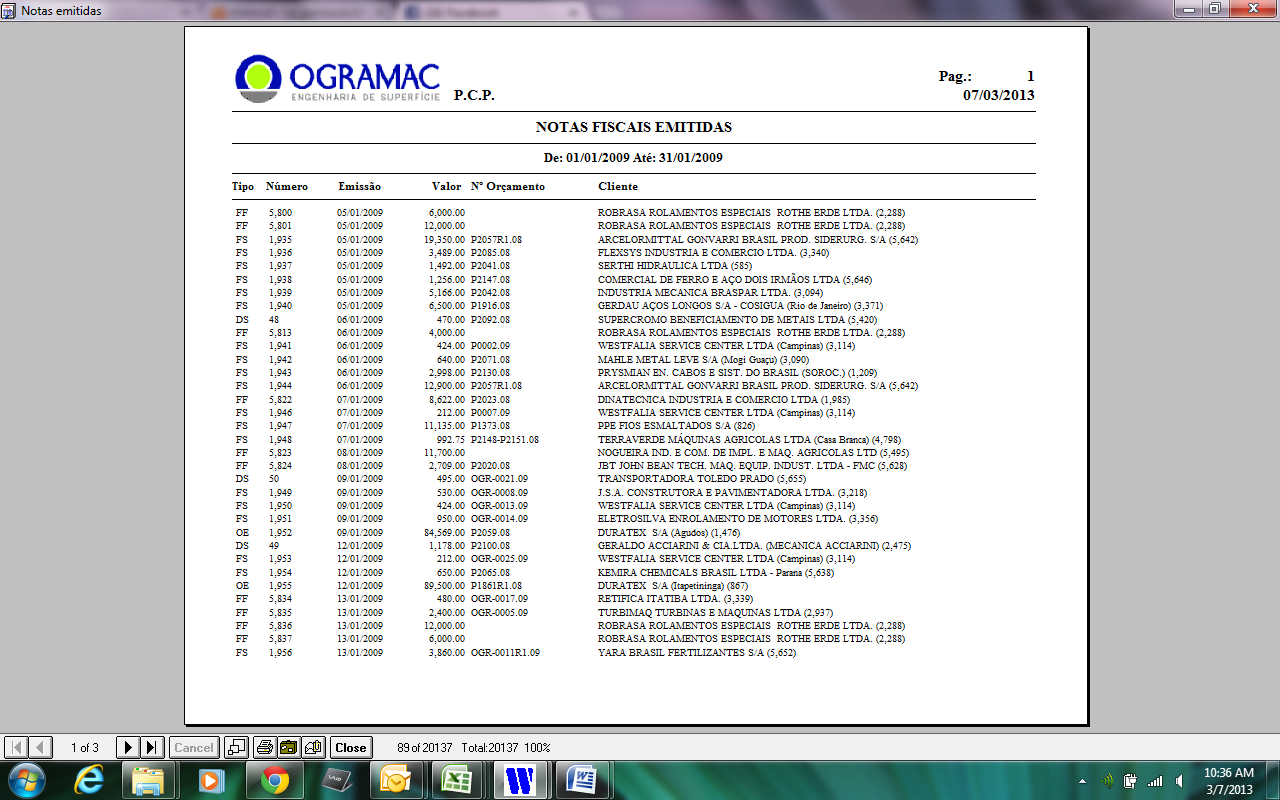The image size is (1280, 800).
Task: Click the 'NOTAS FISCAIS EMITIDAS' report title
Action: (634, 128)
